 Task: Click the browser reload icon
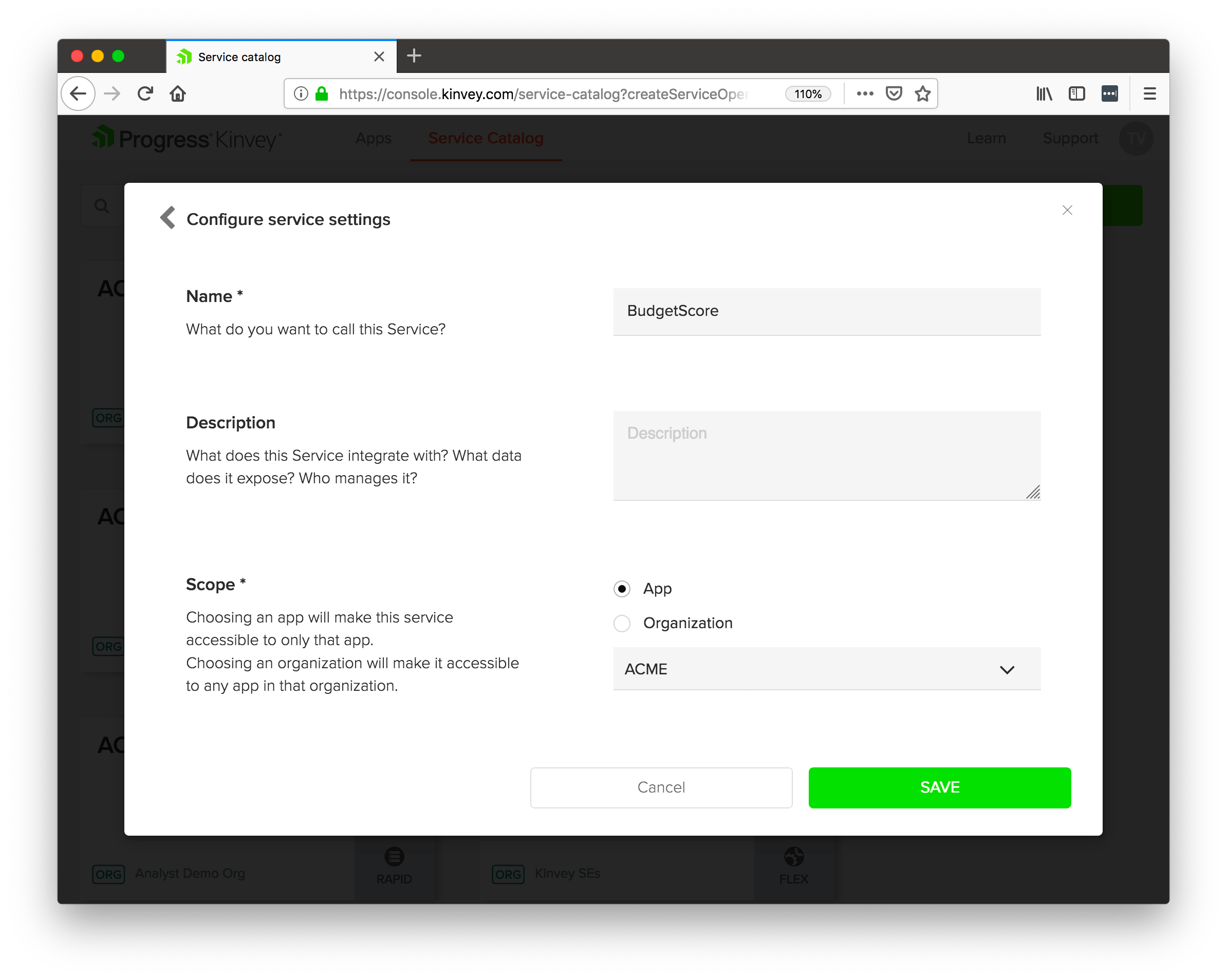pyautogui.click(x=146, y=93)
